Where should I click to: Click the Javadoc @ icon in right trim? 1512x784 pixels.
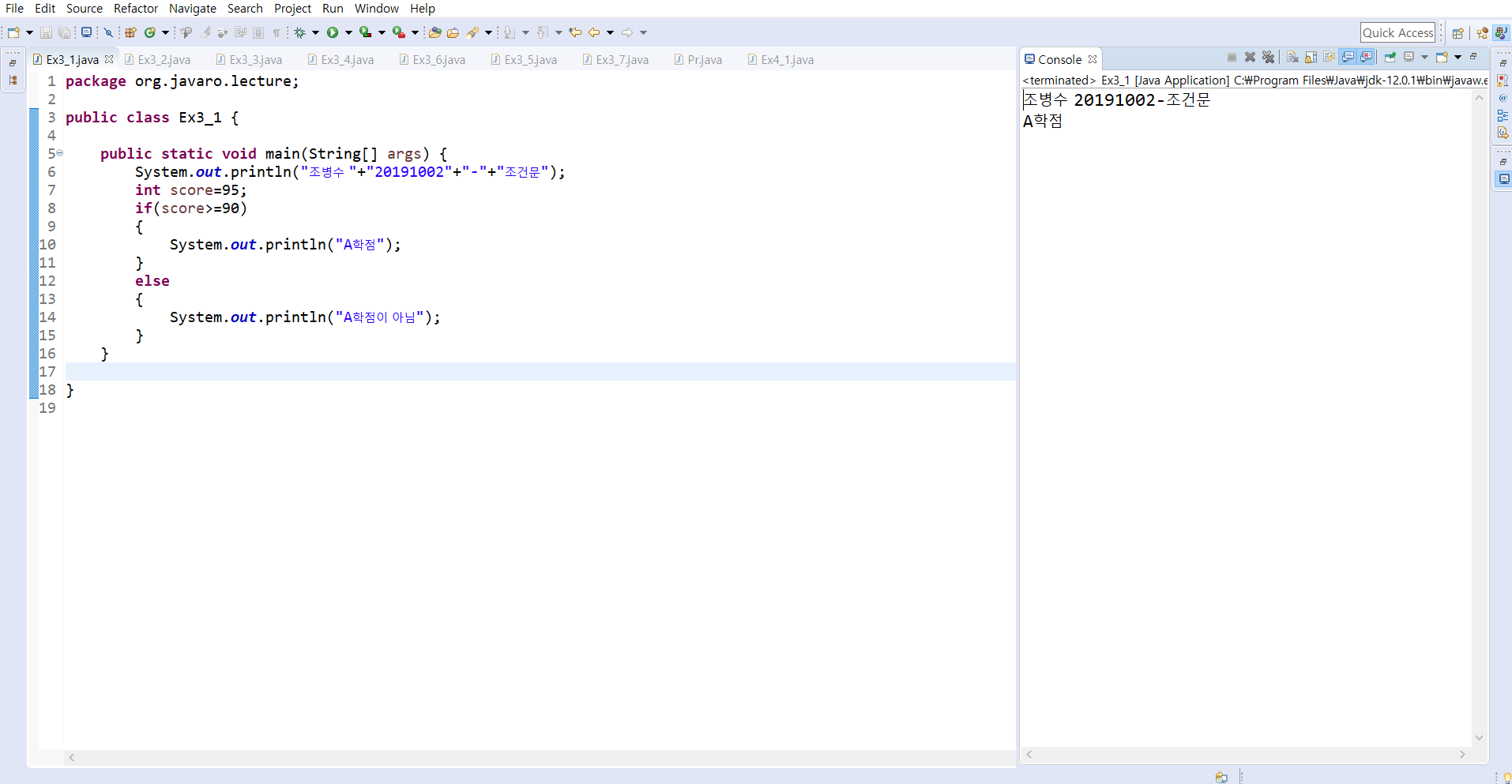point(1503,98)
